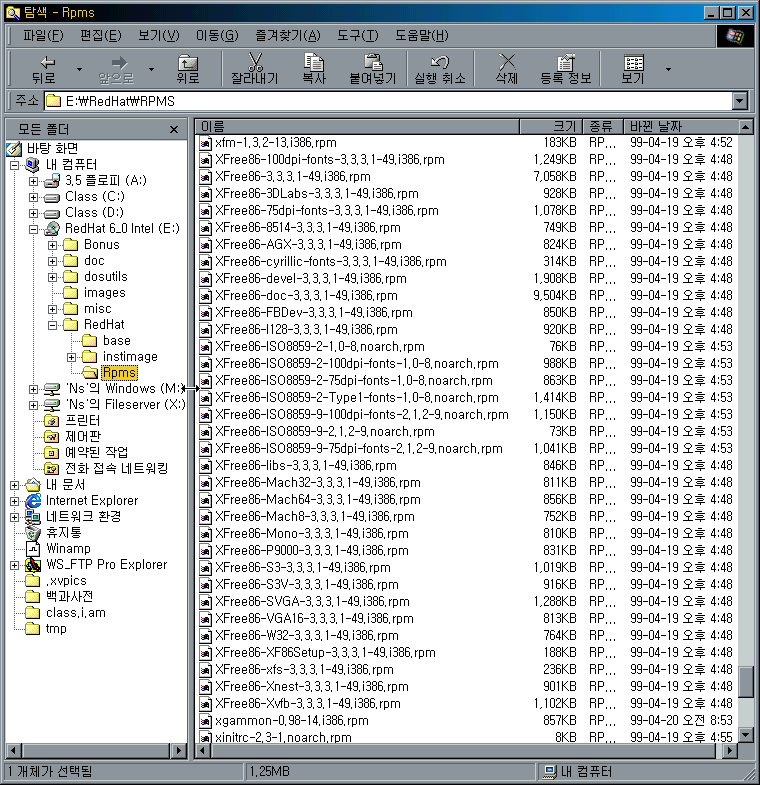Image resolution: width=760 pixels, height=785 pixels.
Task: Click the file list scroll-up arrow
Action: (x=745, y=127)
